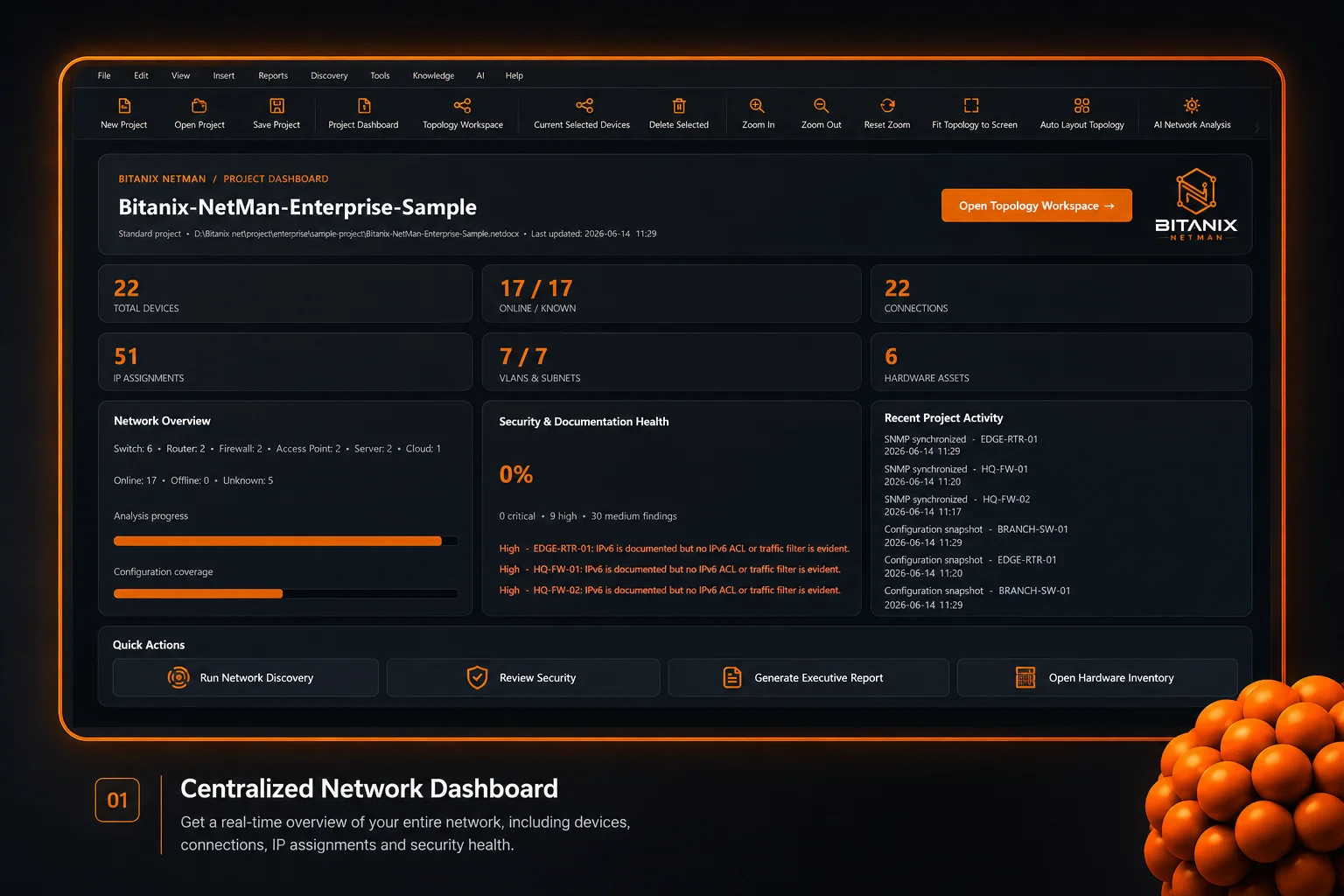Click the Reset Zoom icon
1344x896 pixels.
coord(887,106)
